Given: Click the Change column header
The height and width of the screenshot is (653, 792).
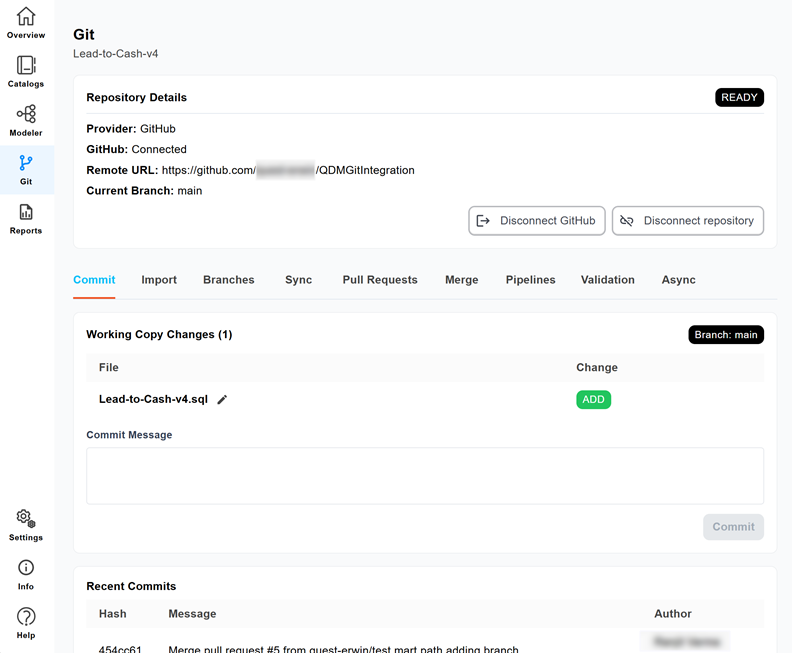Looking at the screenshot, I should click(597, 367).
